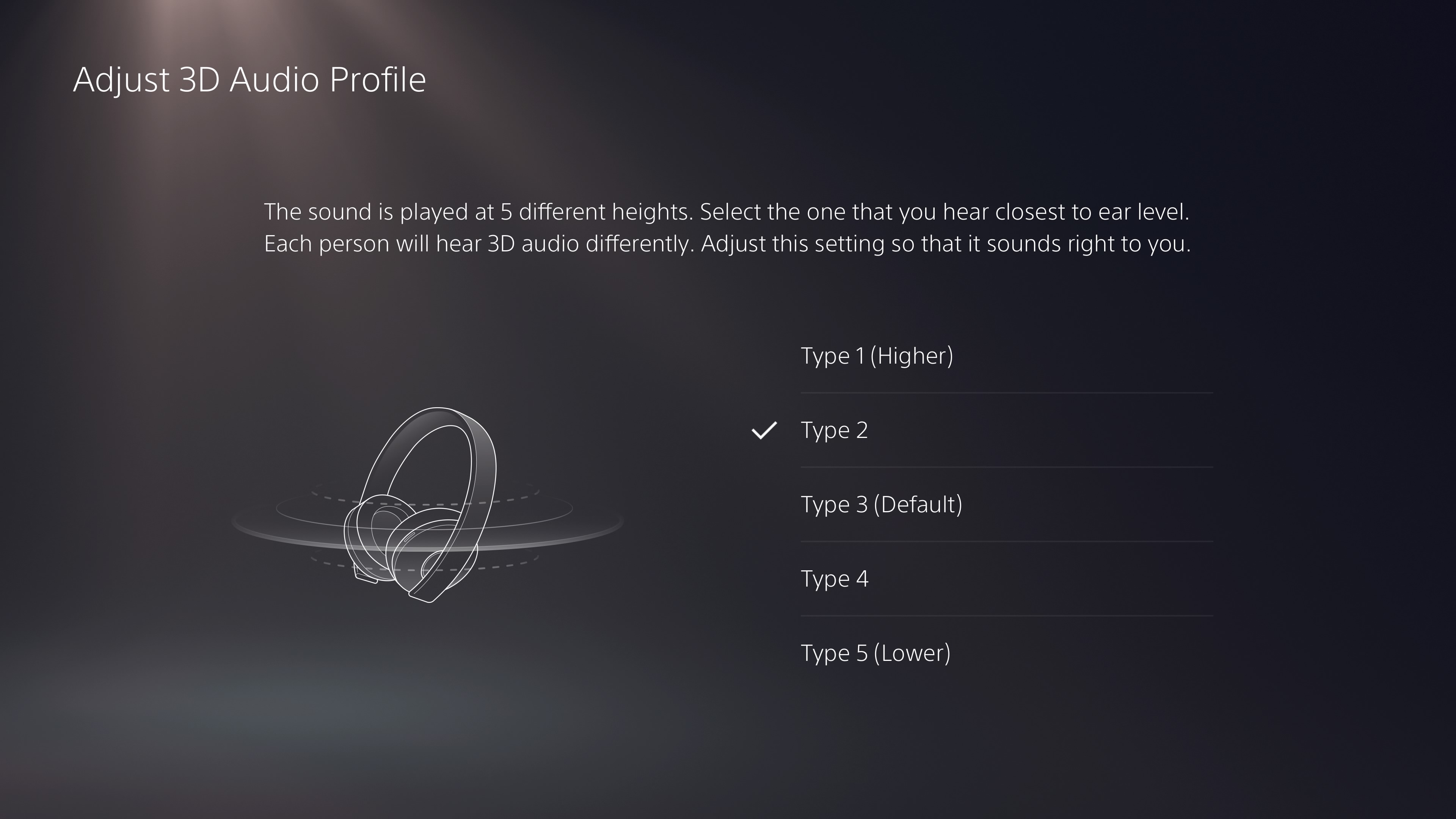Image resolution: width=1456 pixels, height=819 pixels.
Task: Click the Adjust 3D Audio Profile heading
Action: click(249, 80)
